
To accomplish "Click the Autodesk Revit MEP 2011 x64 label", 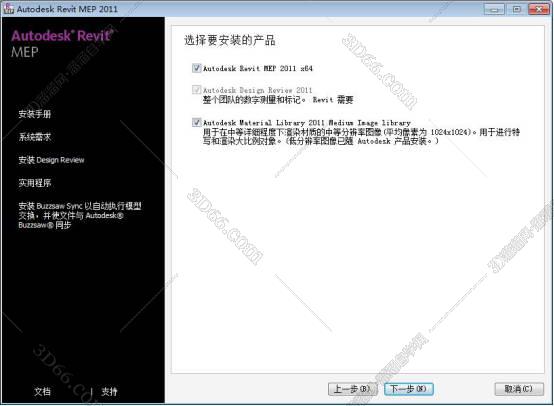I will click(x=258, y=68).
